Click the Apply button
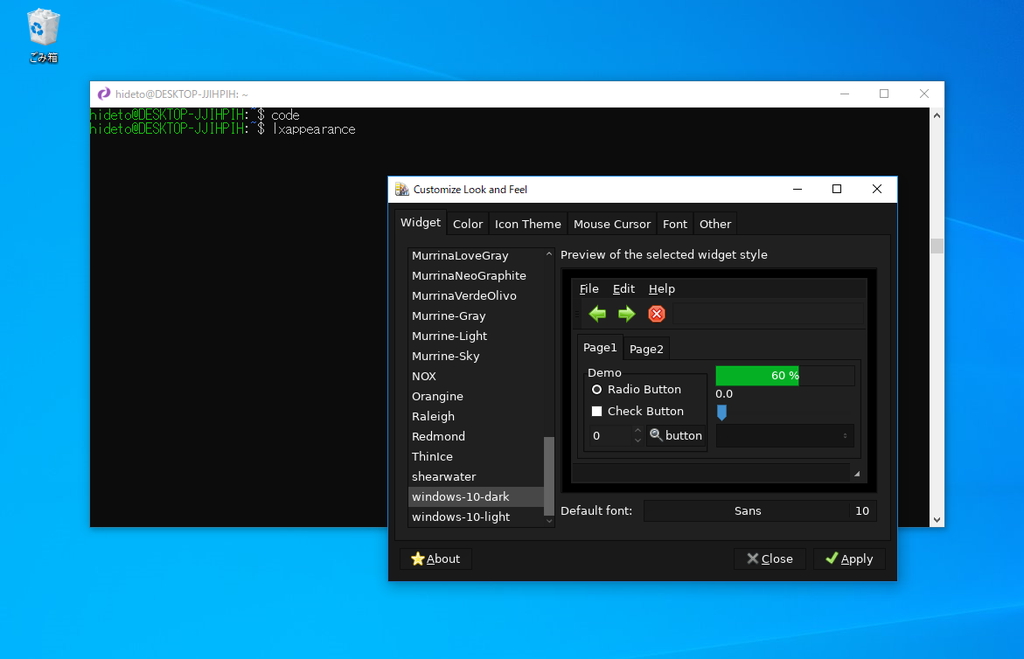The width and height of the screenshot is (1024, 659). (x=849, y=558)
